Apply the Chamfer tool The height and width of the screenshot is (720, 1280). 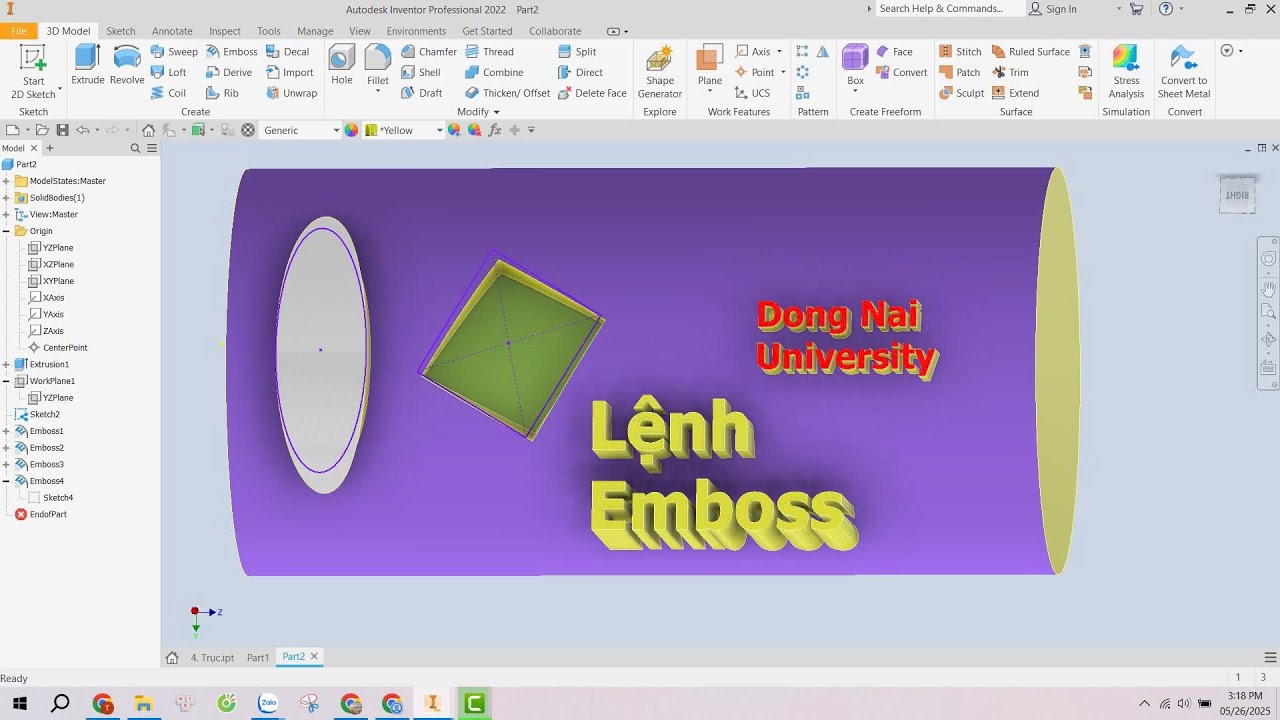(x=429, y=51)
